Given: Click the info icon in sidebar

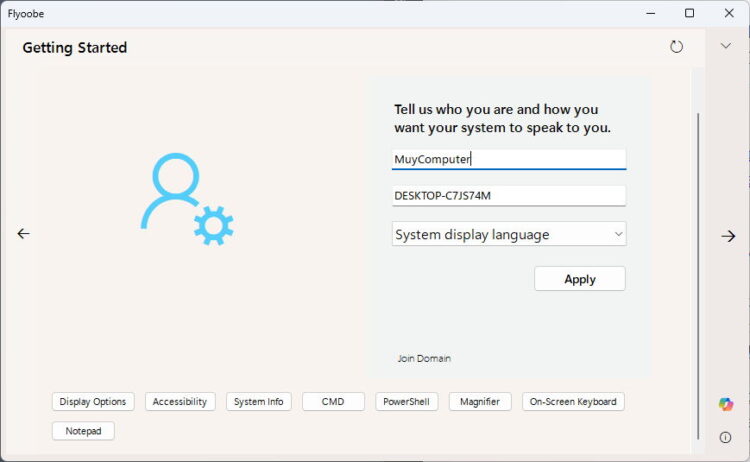Looking at the screenshot, I should pos(726,437).
